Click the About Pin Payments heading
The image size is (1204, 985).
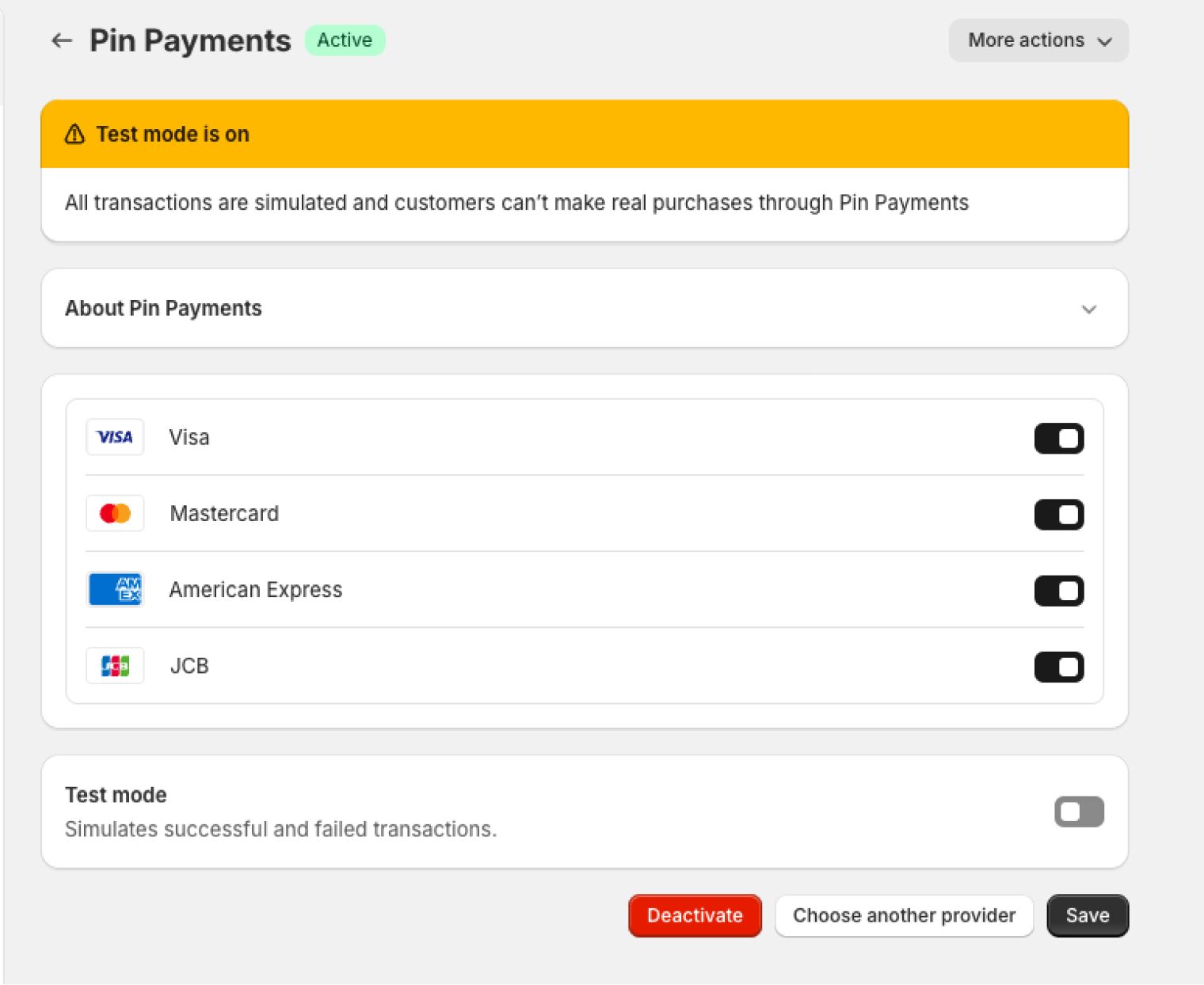click(163, 308)
